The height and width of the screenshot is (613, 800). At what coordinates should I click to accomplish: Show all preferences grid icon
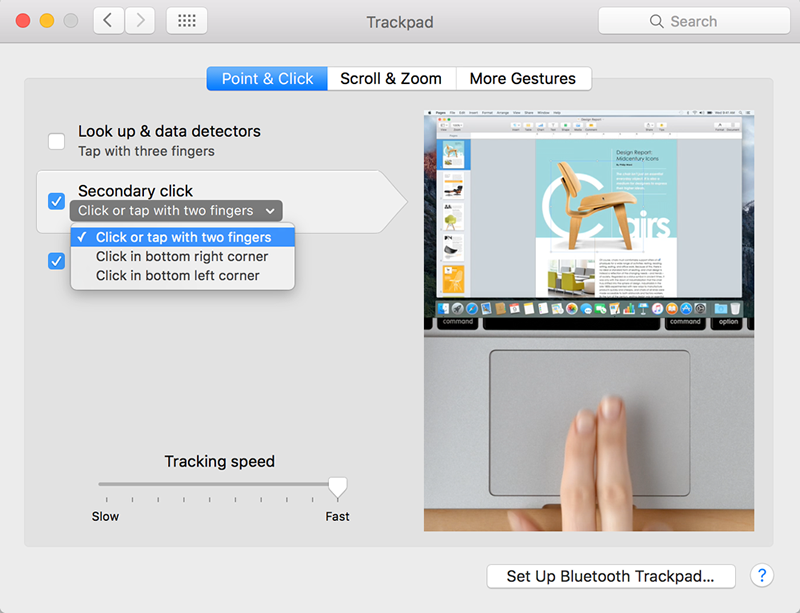click(x=186, y=21)
